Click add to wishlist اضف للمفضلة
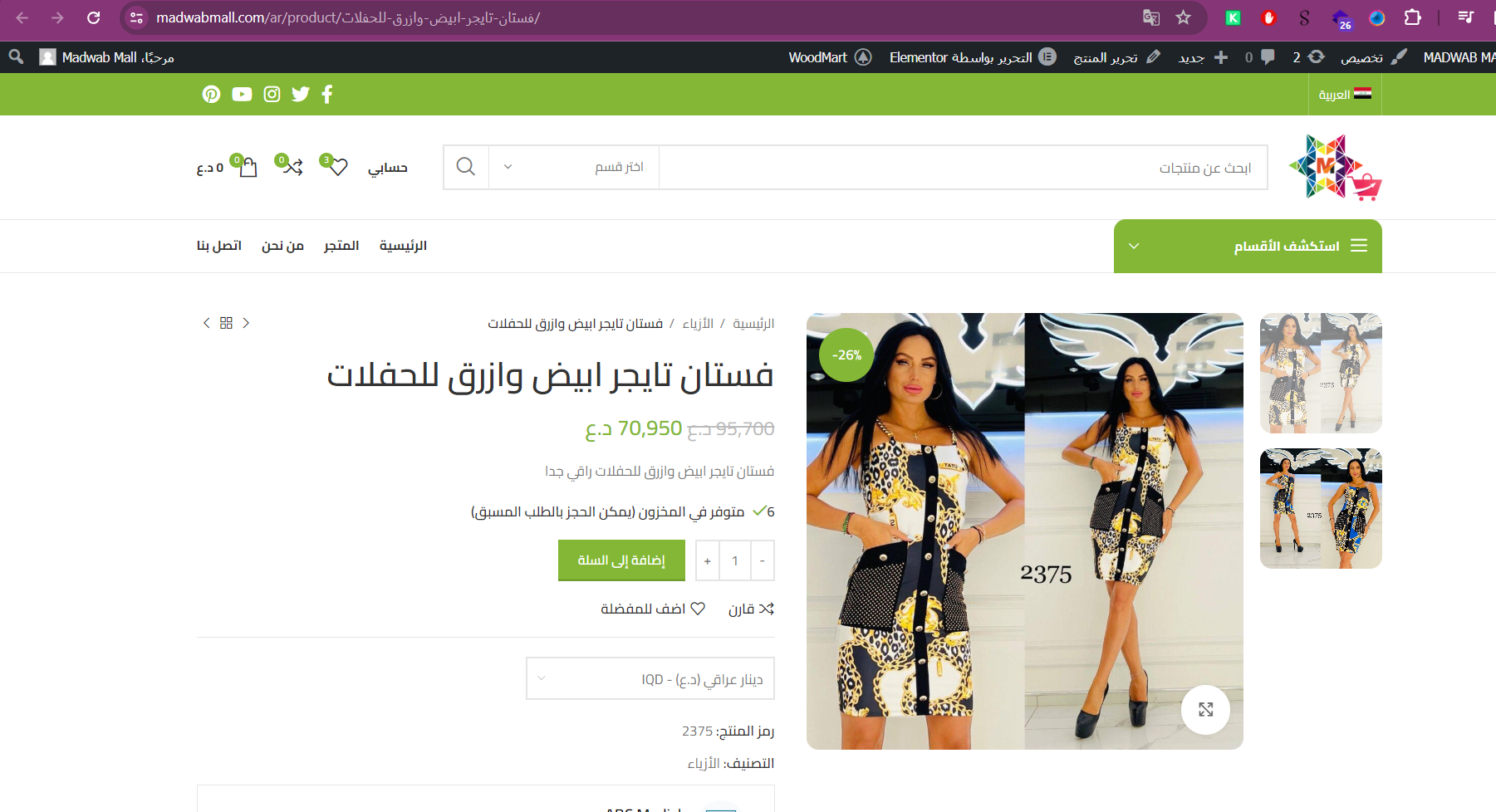 (653, 609)
